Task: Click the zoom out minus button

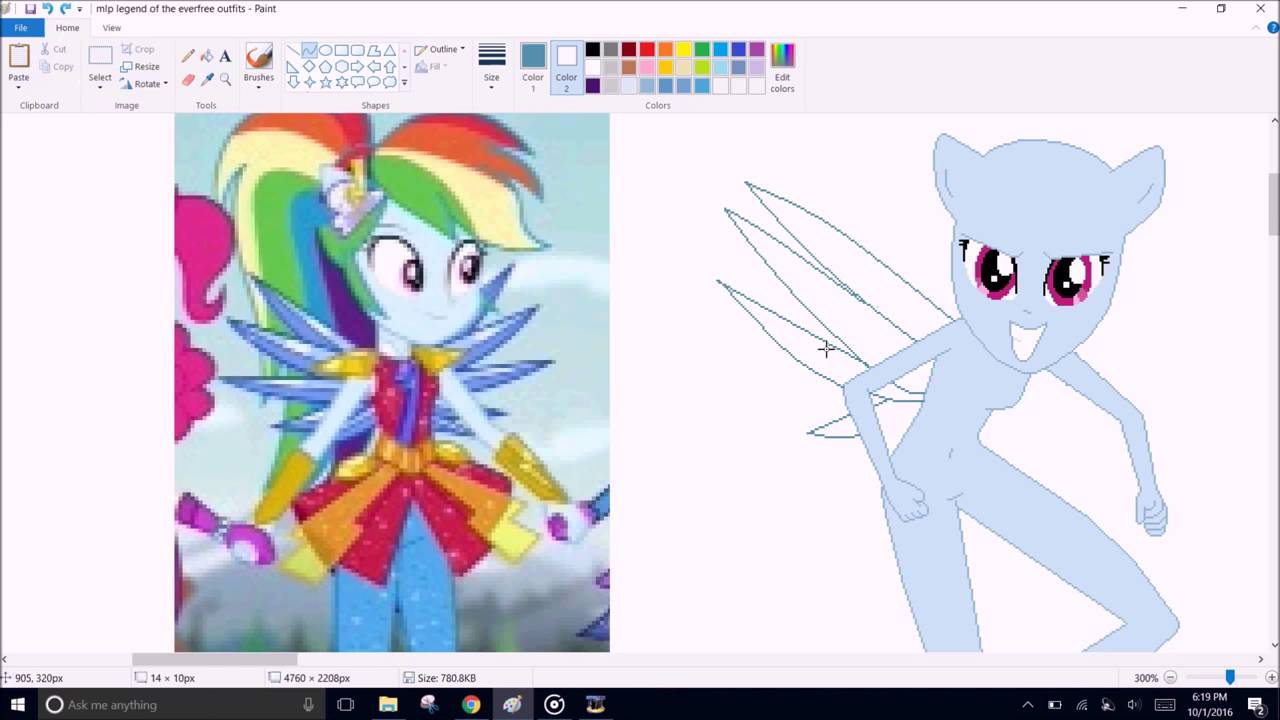Action: [1171, 678]
